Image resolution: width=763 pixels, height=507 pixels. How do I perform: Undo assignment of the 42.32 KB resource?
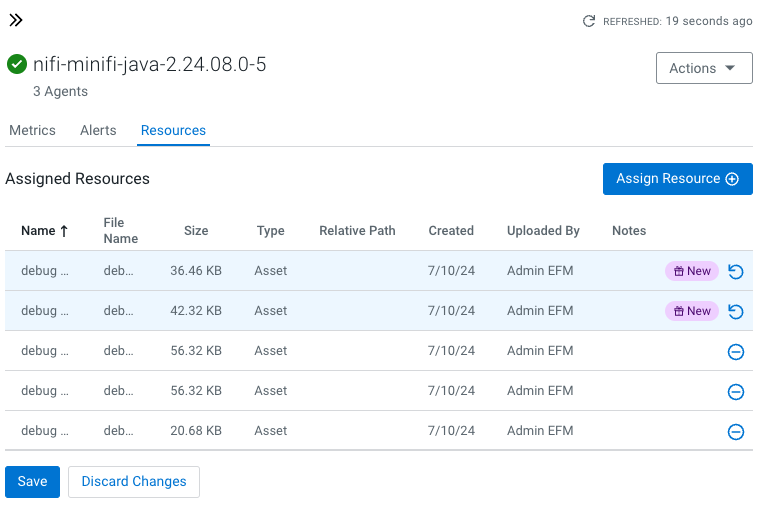pyautogui.click(x=736, y=312)
